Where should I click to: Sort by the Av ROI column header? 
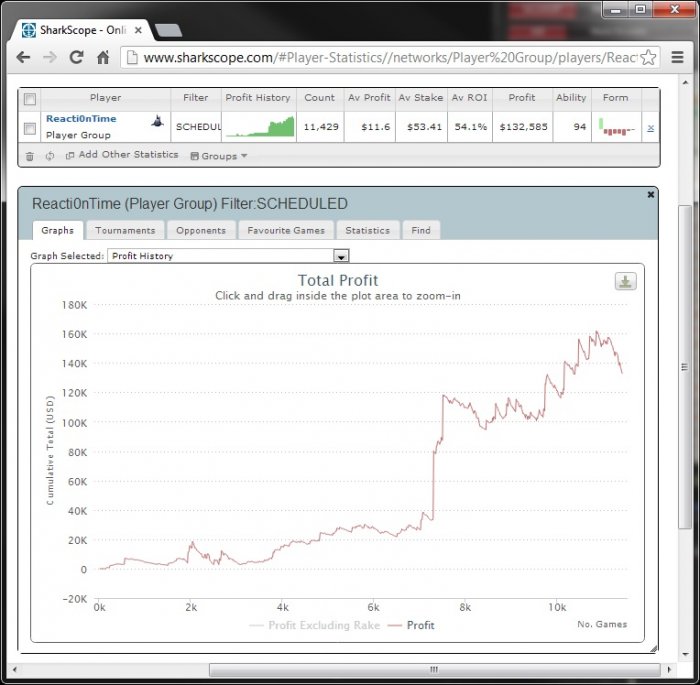[470, 98]
